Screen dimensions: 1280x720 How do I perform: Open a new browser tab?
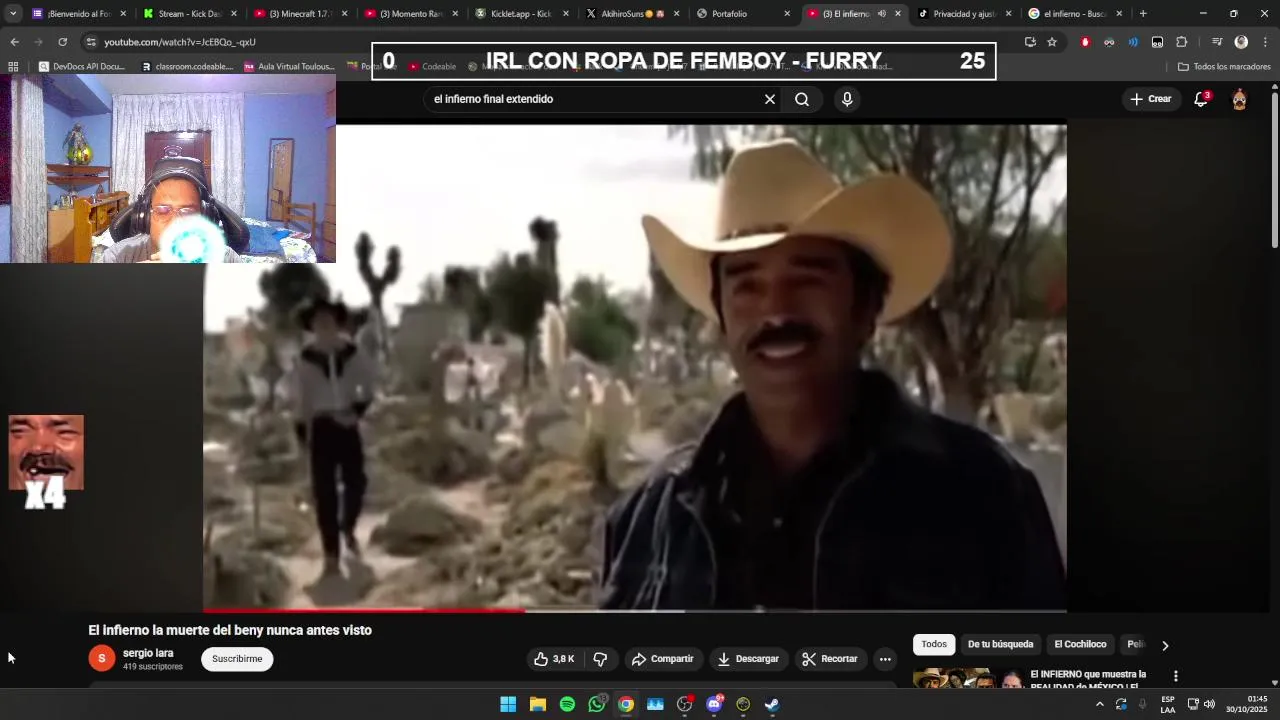point(1143,14)
